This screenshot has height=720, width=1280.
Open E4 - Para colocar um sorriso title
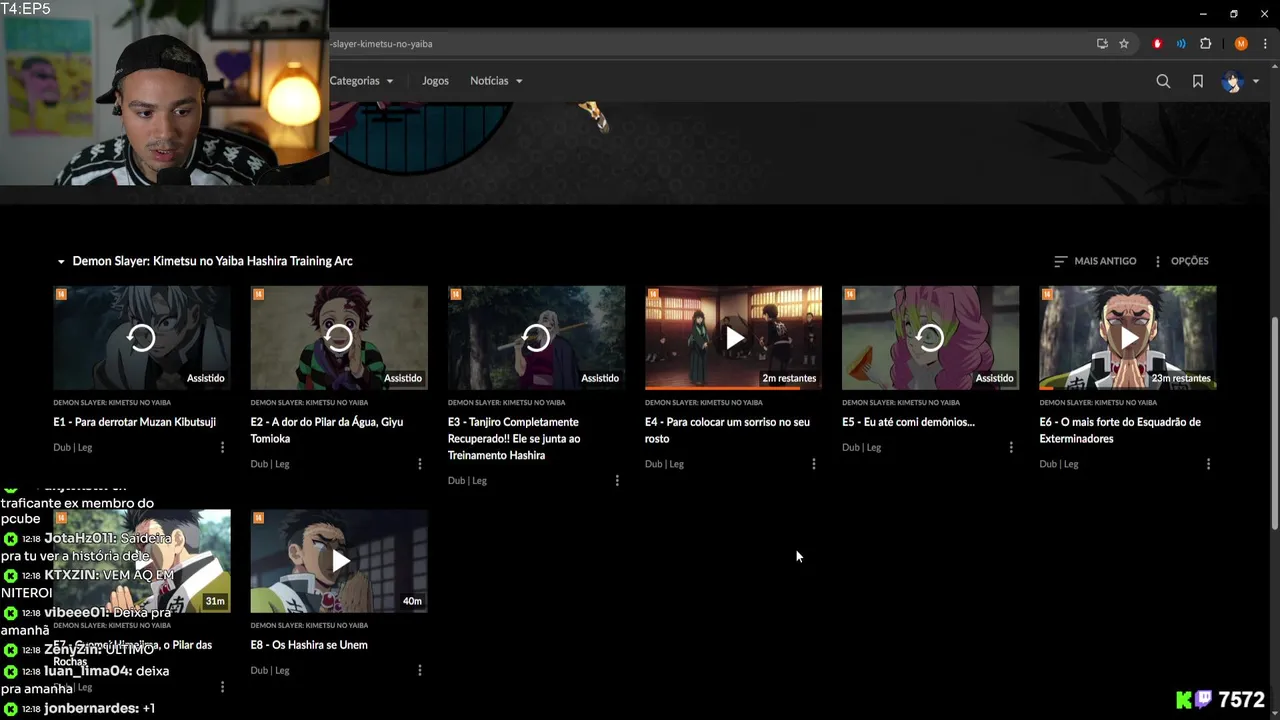click(727, 430)
